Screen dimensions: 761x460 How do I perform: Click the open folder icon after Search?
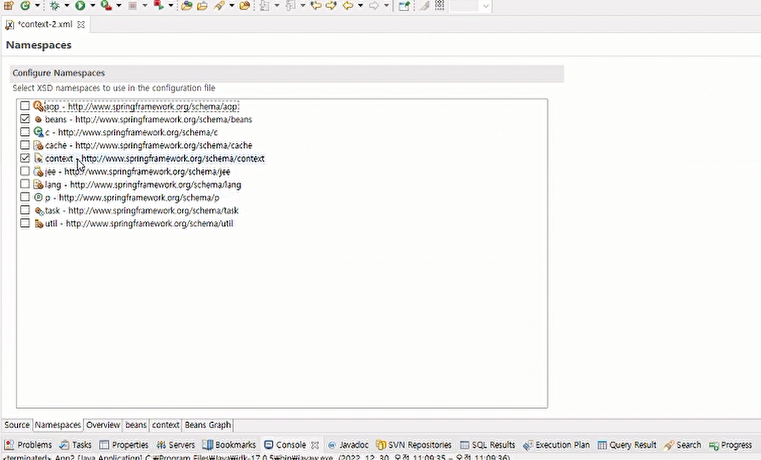245,6
